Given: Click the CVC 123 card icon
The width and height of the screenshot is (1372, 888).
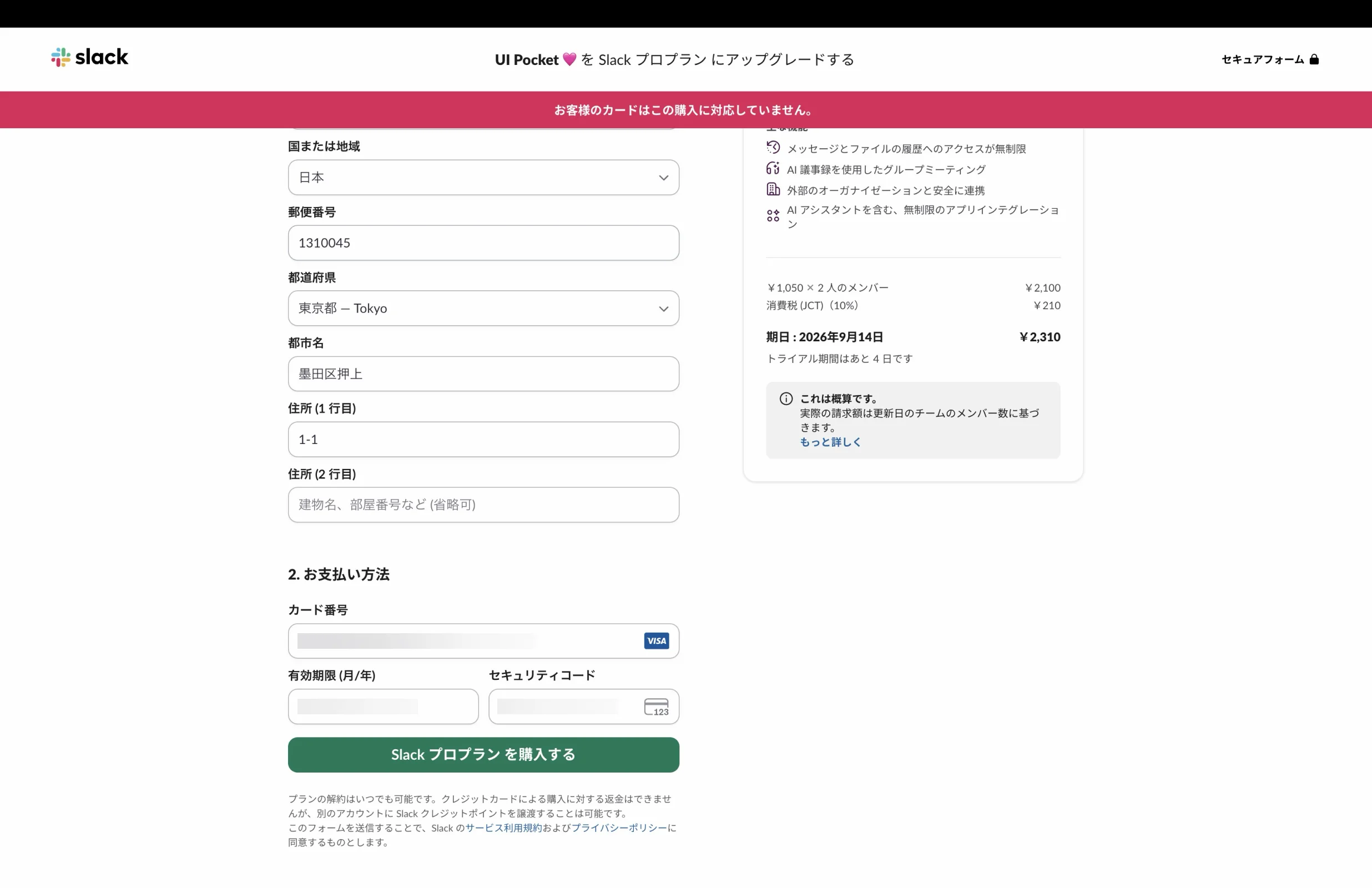Looking at the screenshot, I should pos(657,707).
